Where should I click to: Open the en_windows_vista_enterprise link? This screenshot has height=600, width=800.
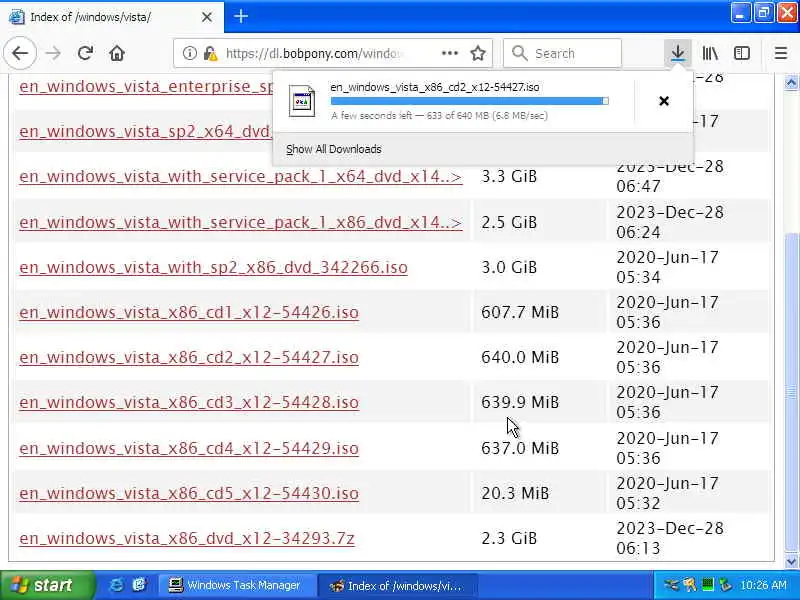146,86
